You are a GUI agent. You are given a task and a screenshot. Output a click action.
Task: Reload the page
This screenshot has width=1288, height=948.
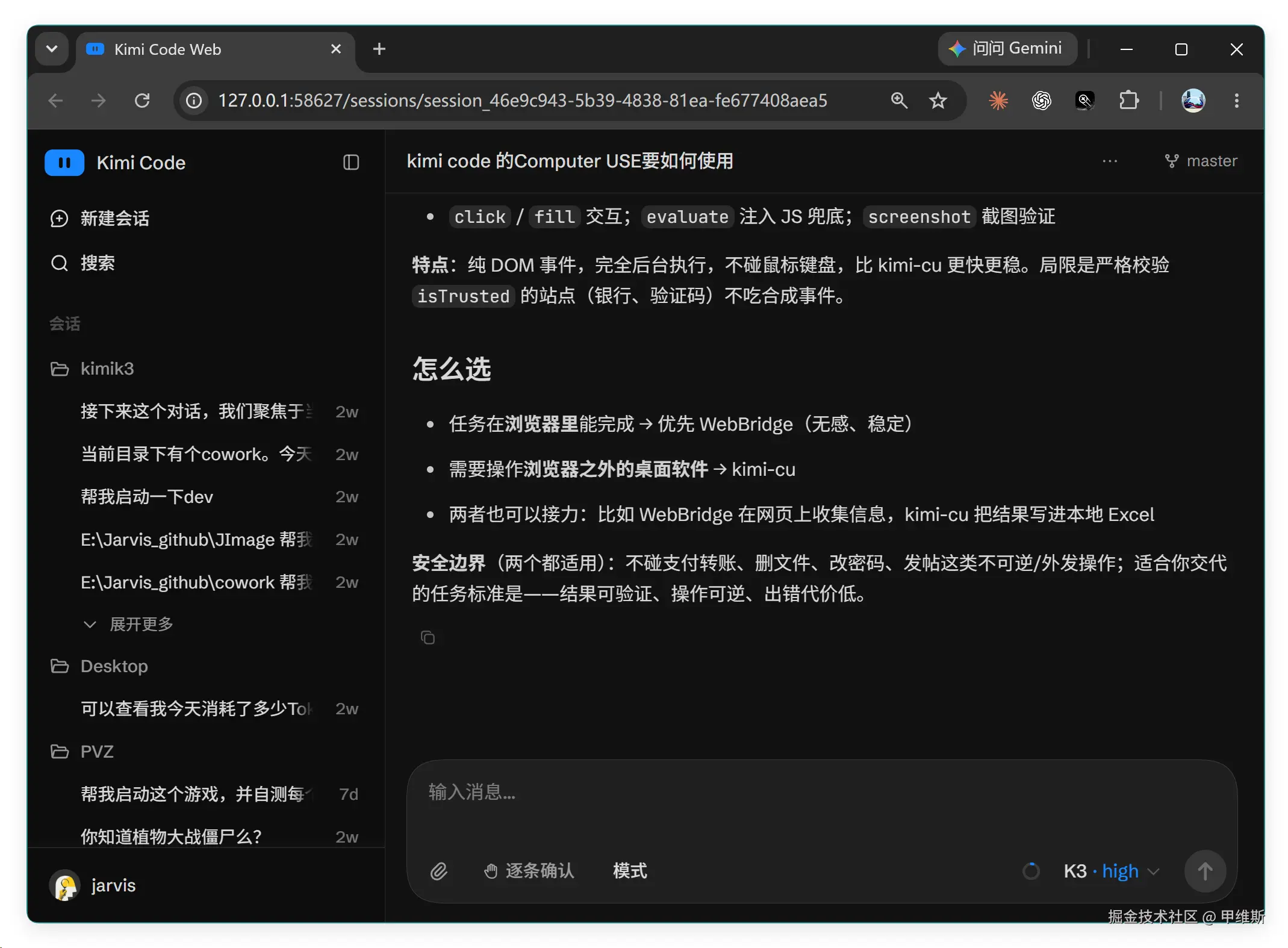(x=142, y=101)
